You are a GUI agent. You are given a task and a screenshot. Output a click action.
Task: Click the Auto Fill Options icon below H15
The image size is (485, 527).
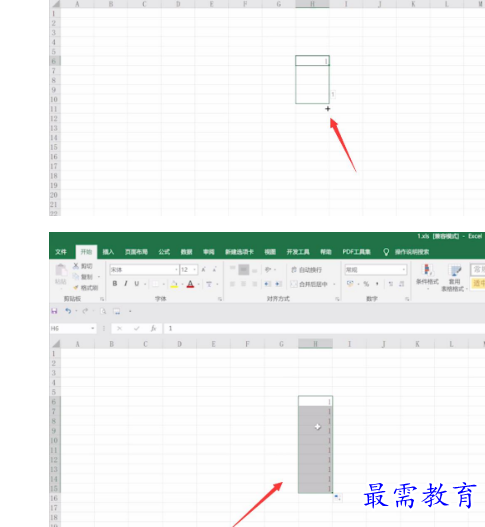338,497
